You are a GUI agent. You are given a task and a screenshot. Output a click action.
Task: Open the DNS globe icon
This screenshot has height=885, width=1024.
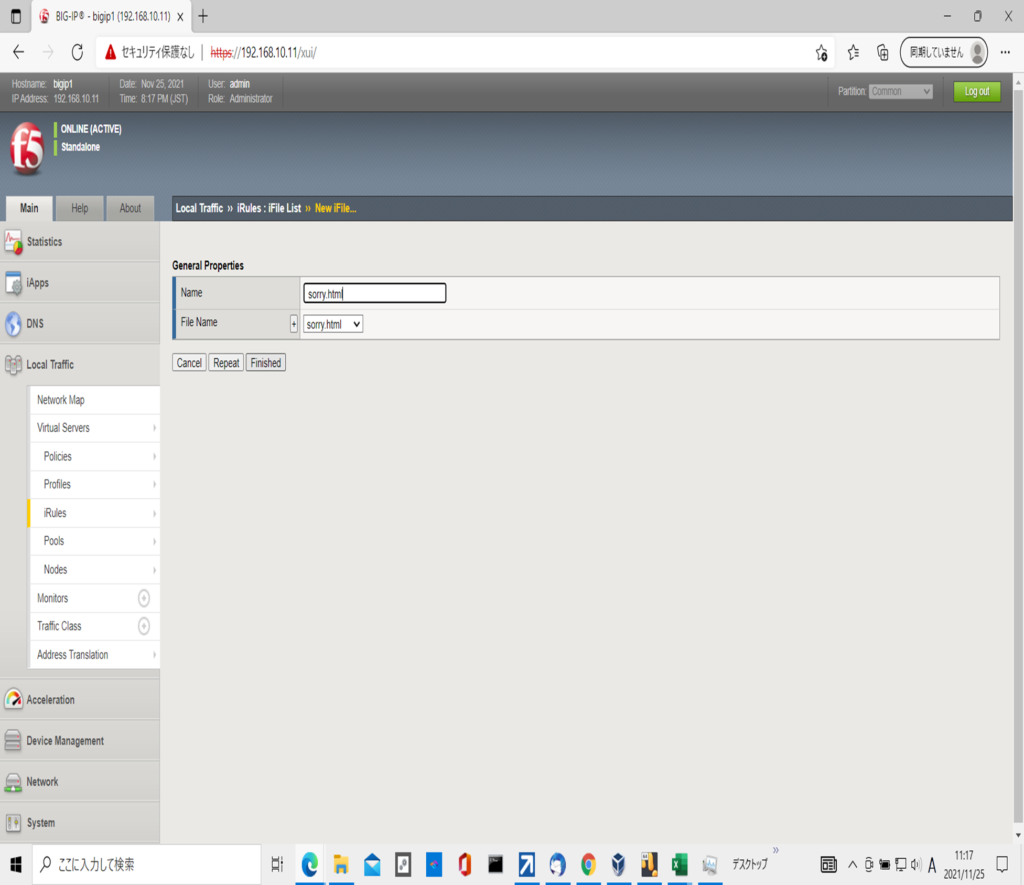13,324
